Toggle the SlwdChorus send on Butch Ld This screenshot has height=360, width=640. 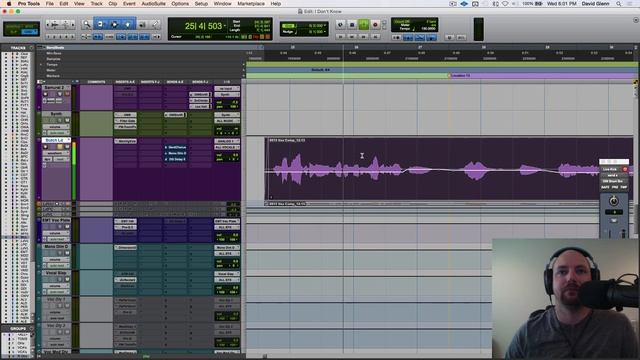point(177,147)
